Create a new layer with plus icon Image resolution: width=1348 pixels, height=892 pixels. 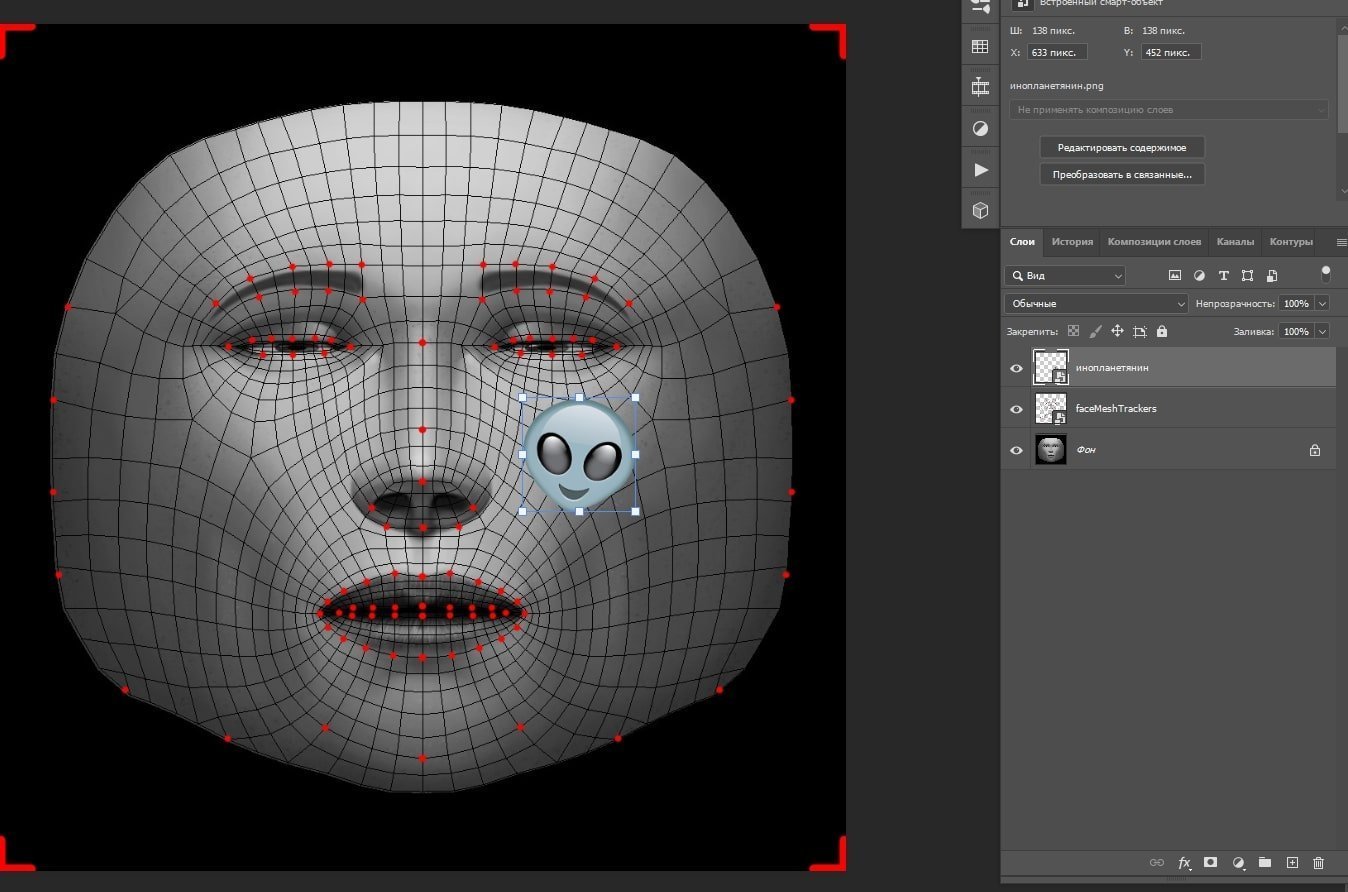point(1292,862)
